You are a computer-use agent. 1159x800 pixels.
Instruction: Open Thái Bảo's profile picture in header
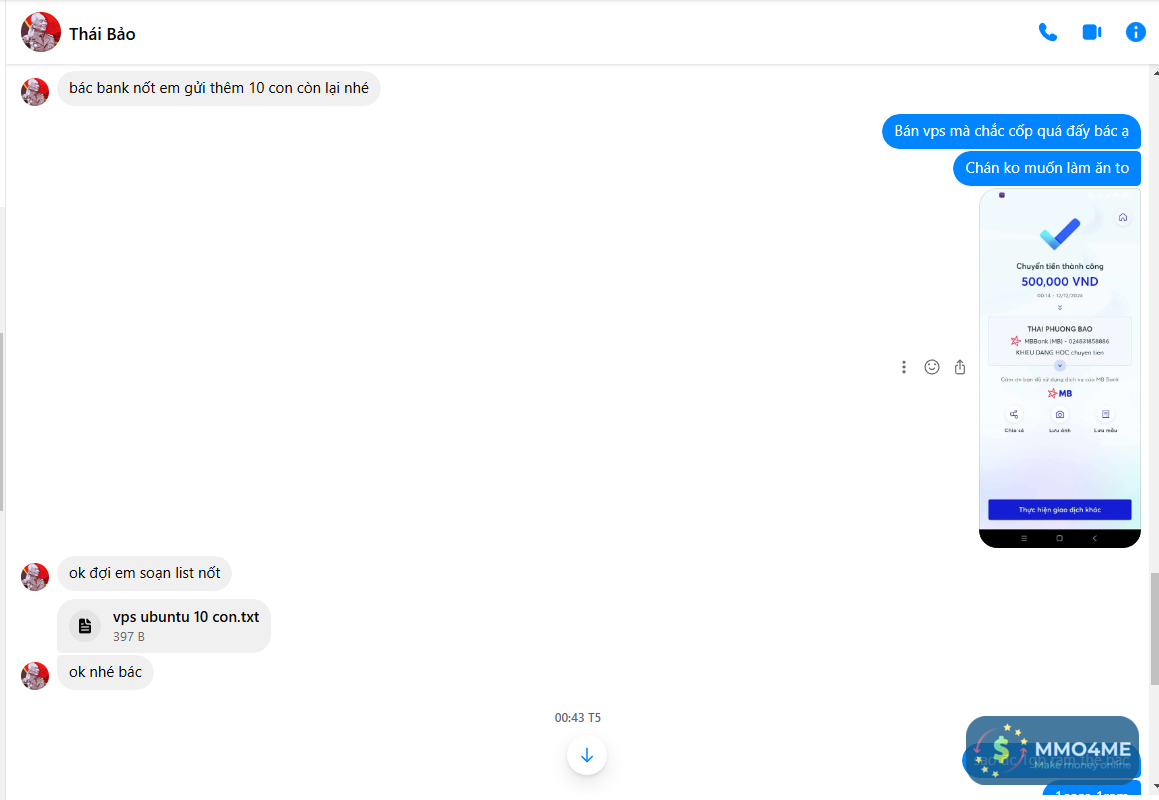coord(41,33)
